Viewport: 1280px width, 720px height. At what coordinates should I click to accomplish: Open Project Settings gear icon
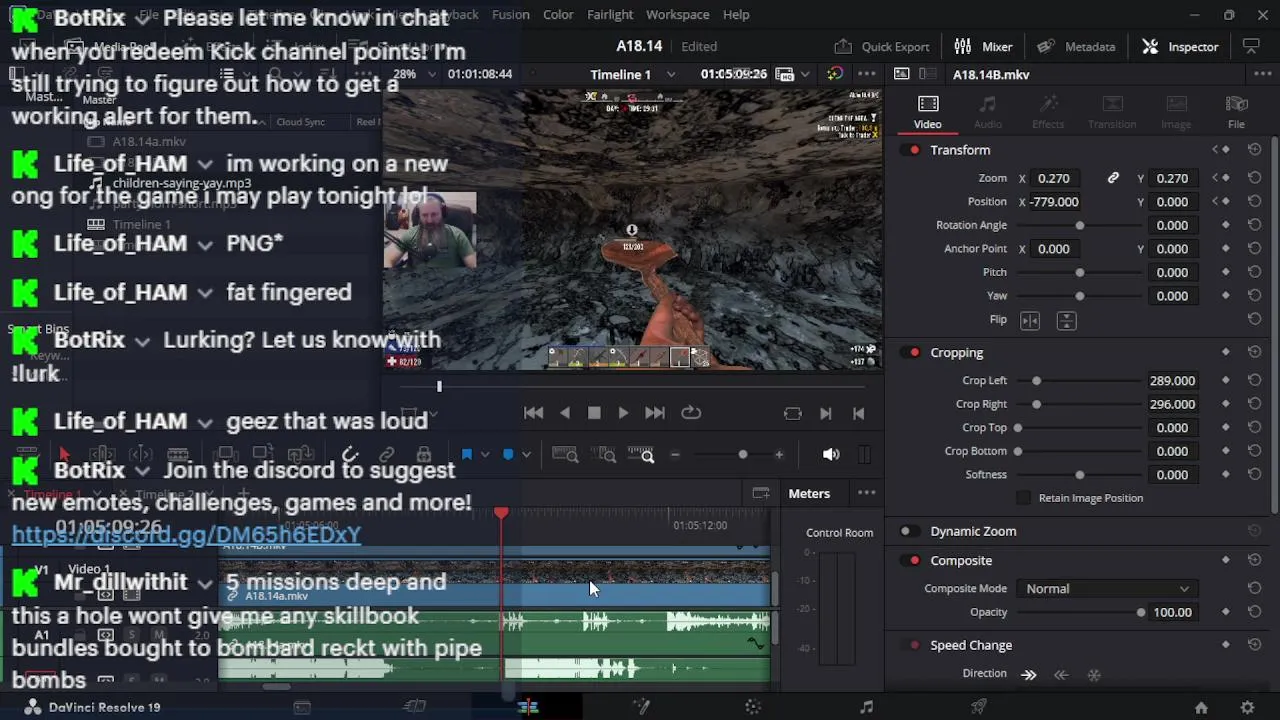1247,707
